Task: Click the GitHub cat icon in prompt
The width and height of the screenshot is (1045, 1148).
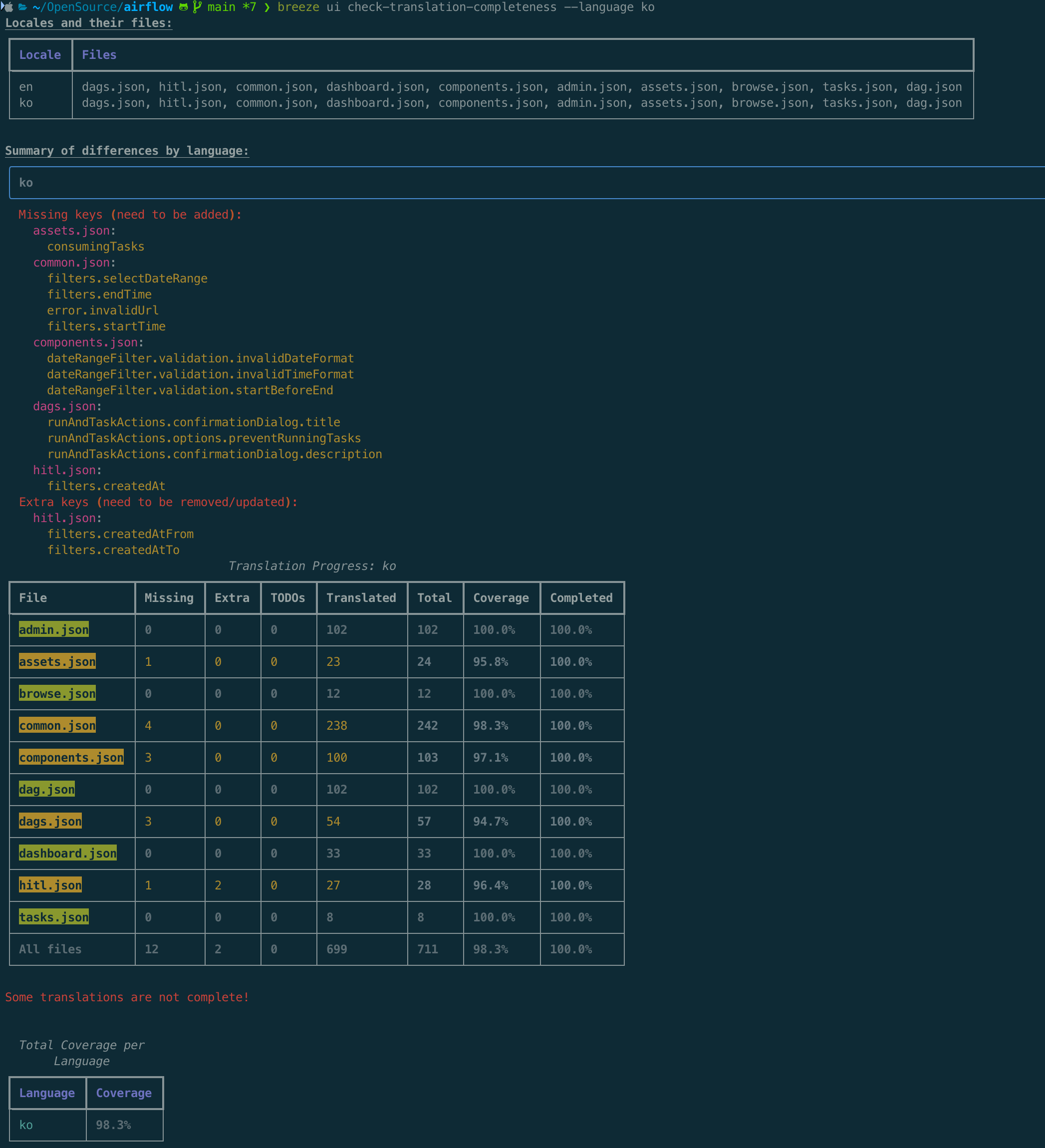Action: 183,7
